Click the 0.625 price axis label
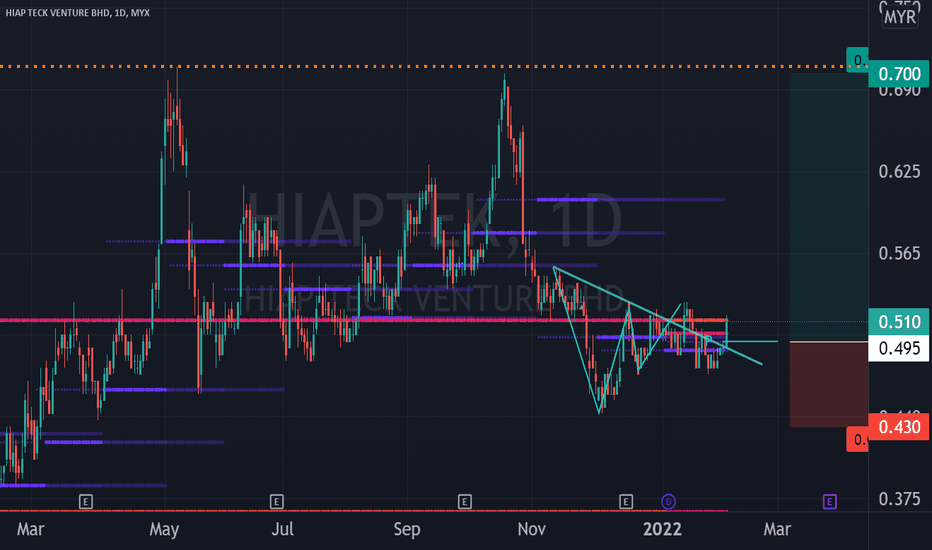Viewport: 932px width, 550px height. 899,171
